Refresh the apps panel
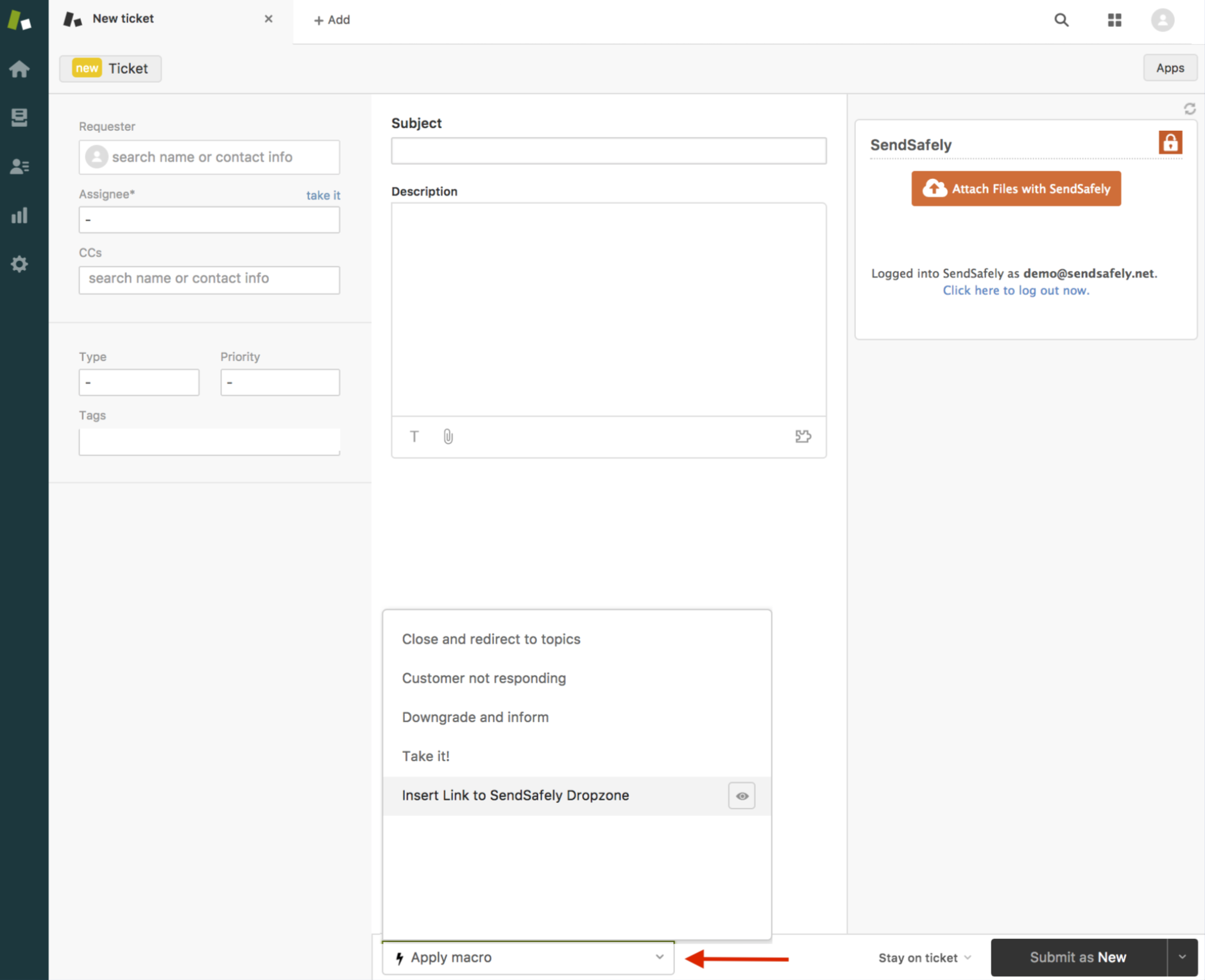1205x980 pixels. point(1190,109)
